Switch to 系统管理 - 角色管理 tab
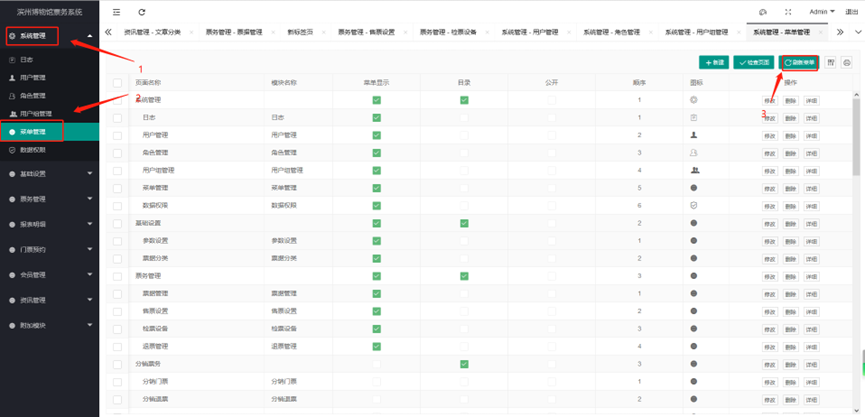The width and height of the screenshot is (865, 417). tap(611, 32)
